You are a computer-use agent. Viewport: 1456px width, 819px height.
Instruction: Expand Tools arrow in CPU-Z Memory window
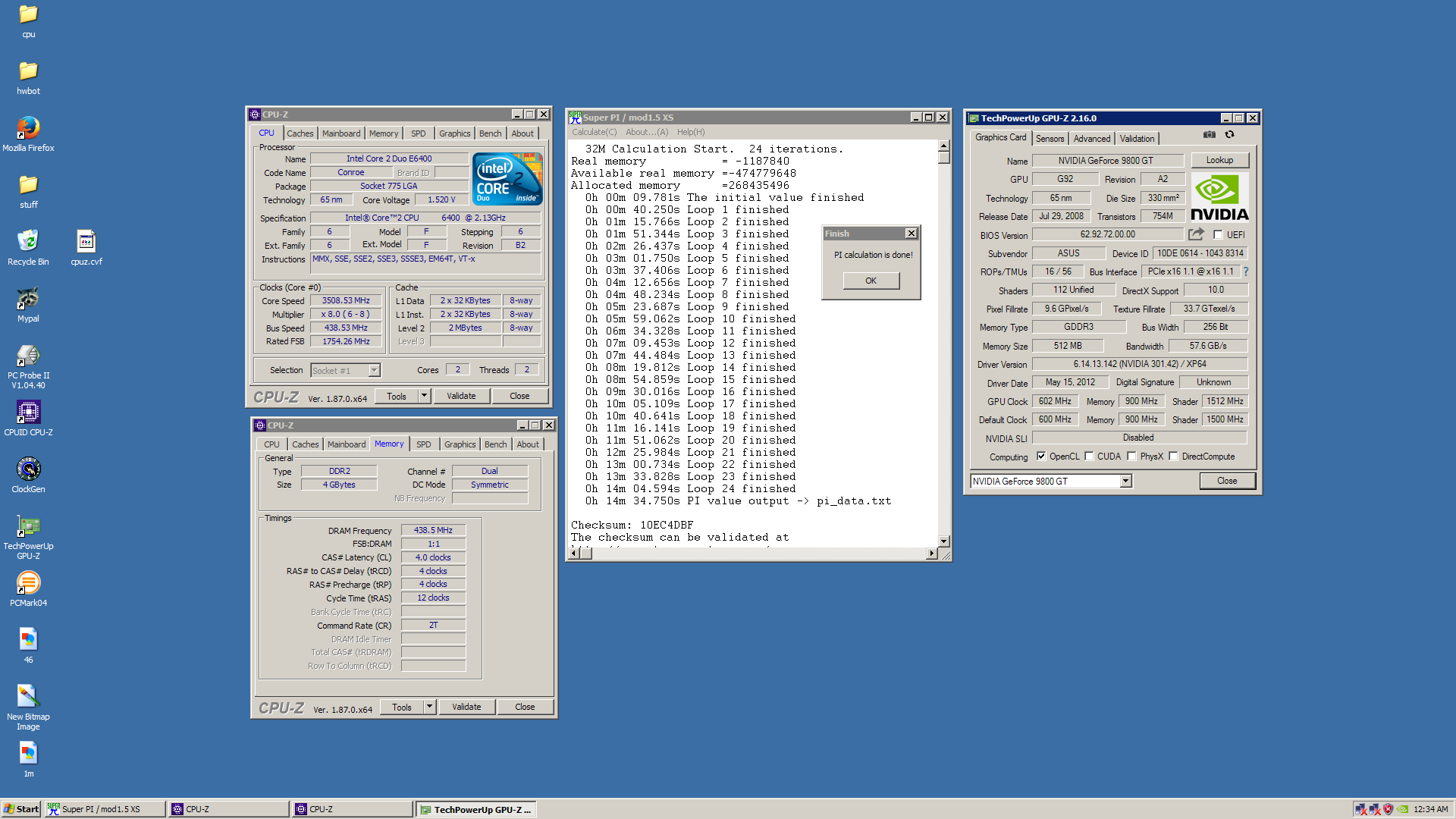point(429,707)
